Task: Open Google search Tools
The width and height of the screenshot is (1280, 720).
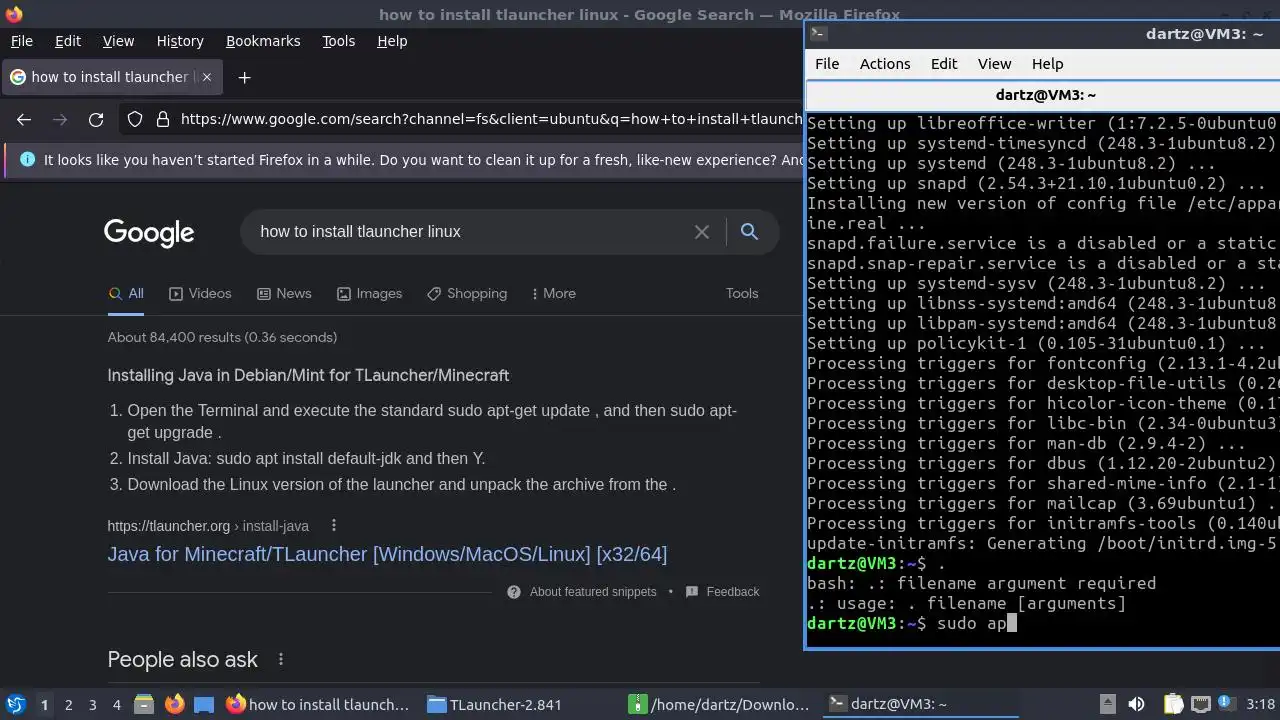Action: pyautogui.click(x=742, y=294)
